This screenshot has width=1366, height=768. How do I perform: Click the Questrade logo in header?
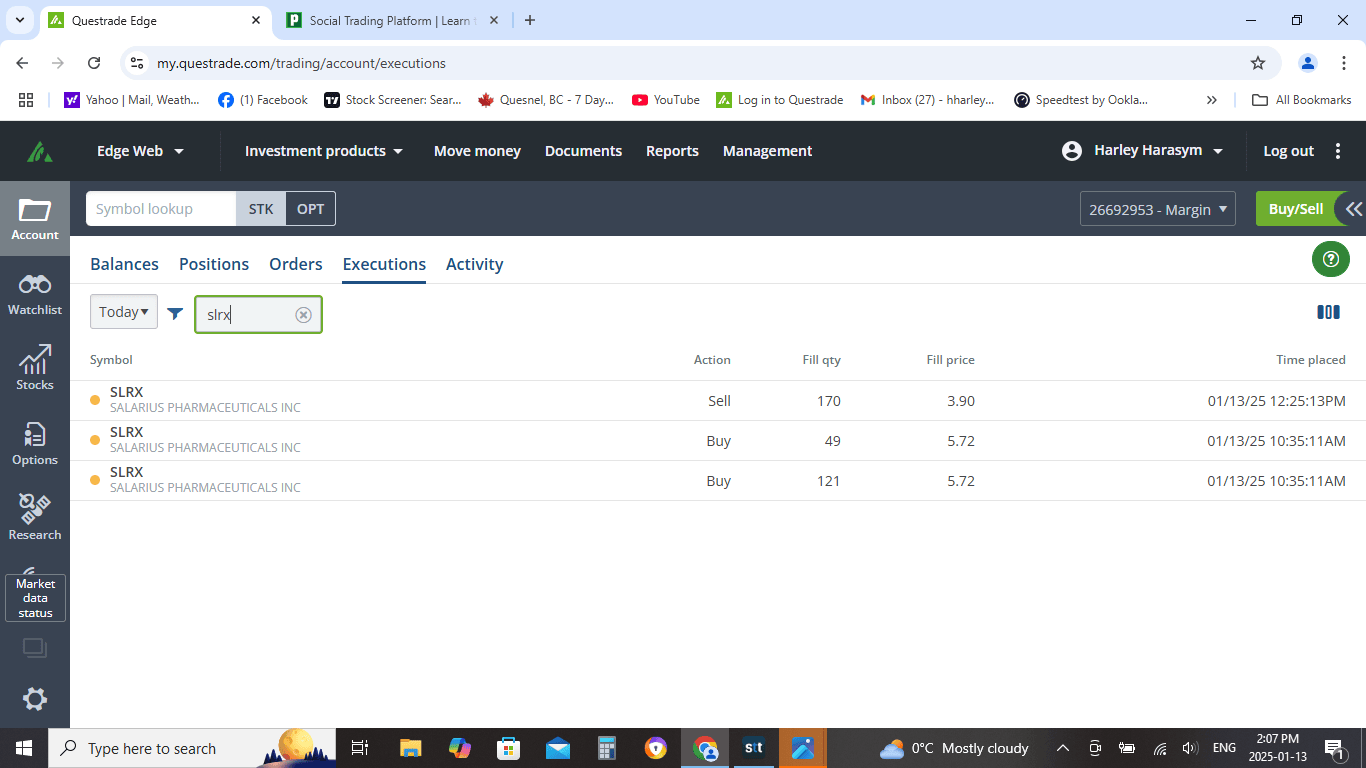pos(40,152)
